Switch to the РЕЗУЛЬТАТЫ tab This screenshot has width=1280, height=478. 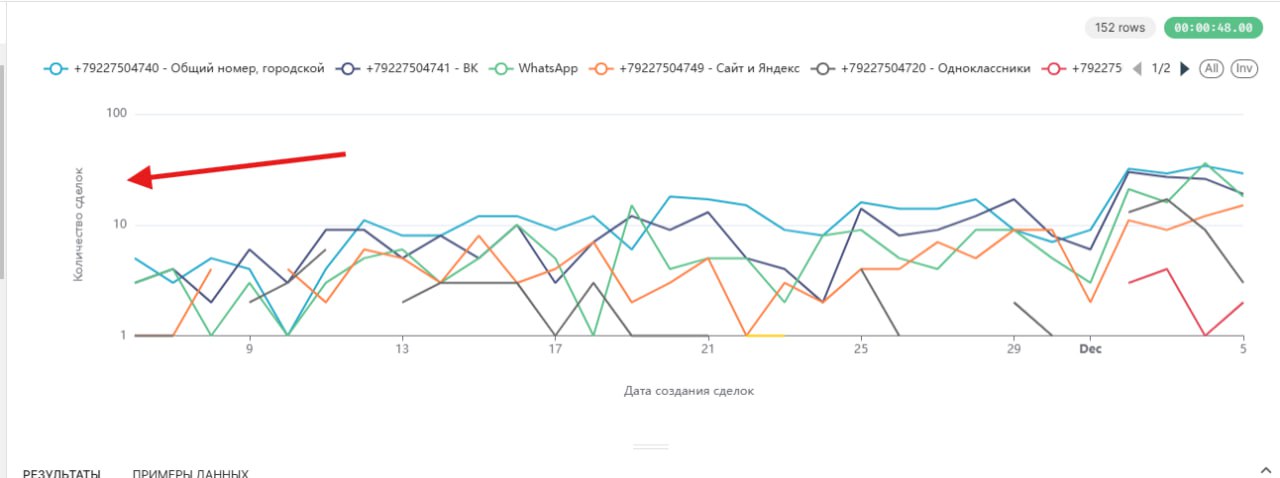point(62,472)
